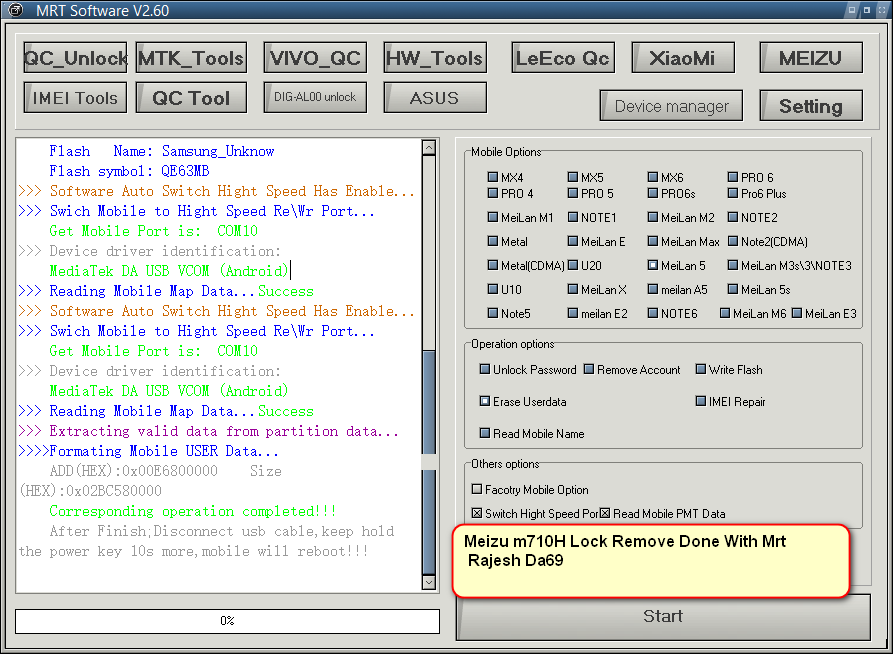The width and height of the screenshot is (893, 654).
Task: Open the XiaoMi module
Action: point(683,58)
